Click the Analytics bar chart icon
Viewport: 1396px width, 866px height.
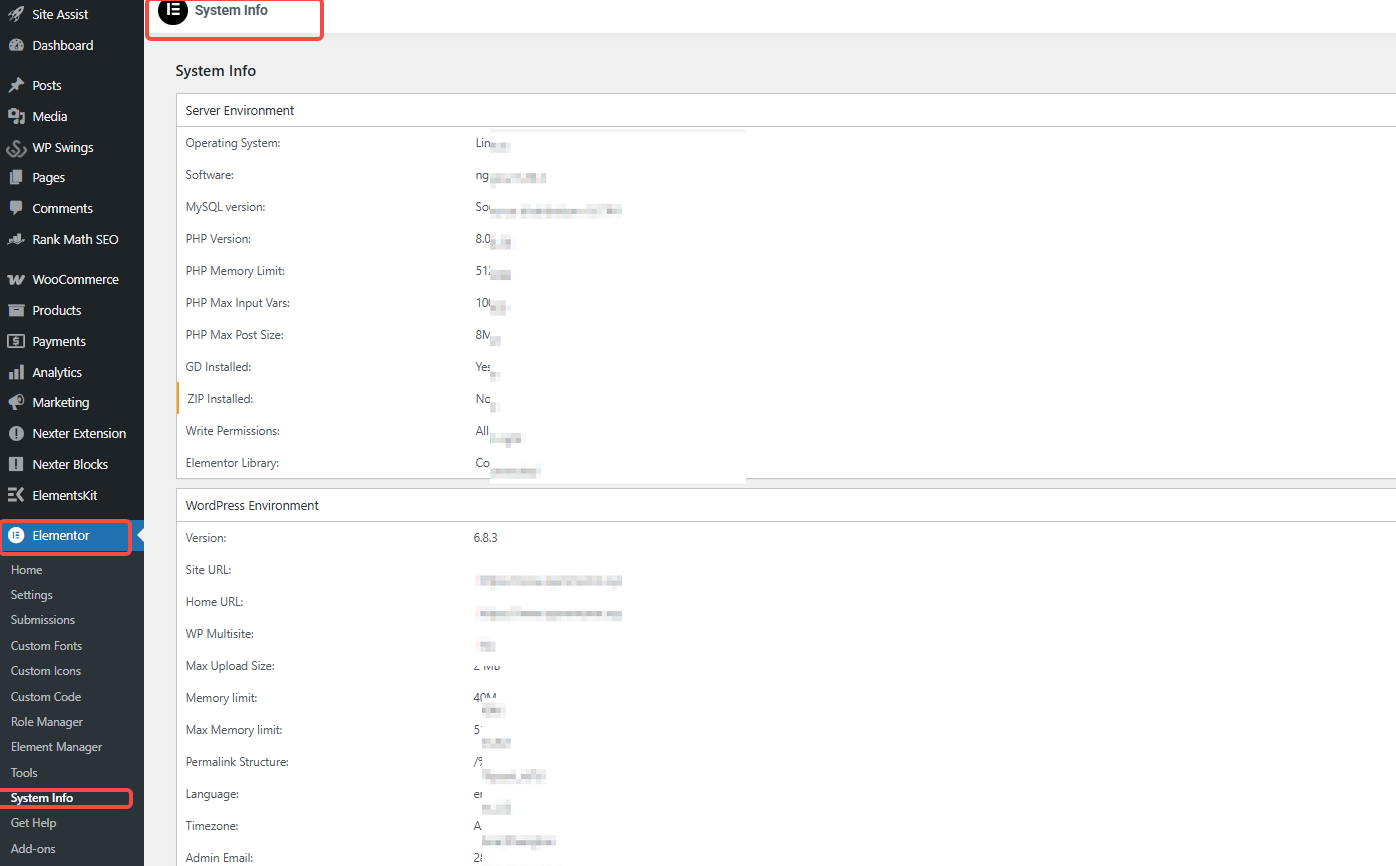point(16,372)
